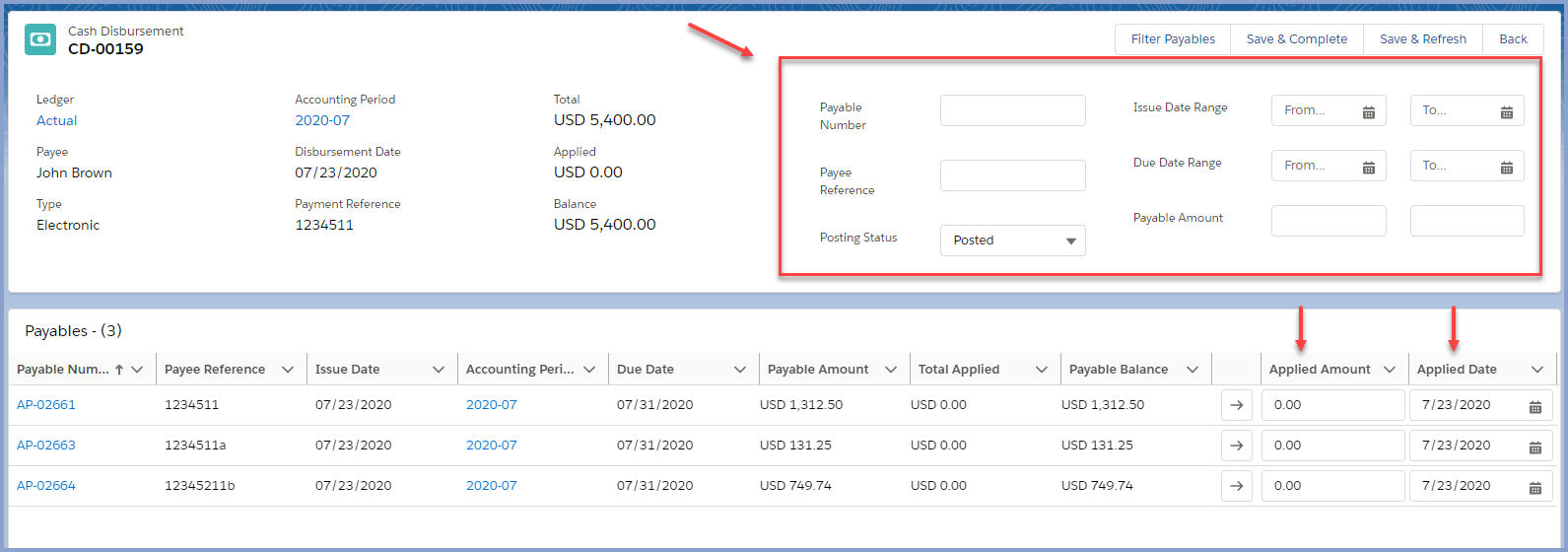Expand Due Date column menu

740,370
